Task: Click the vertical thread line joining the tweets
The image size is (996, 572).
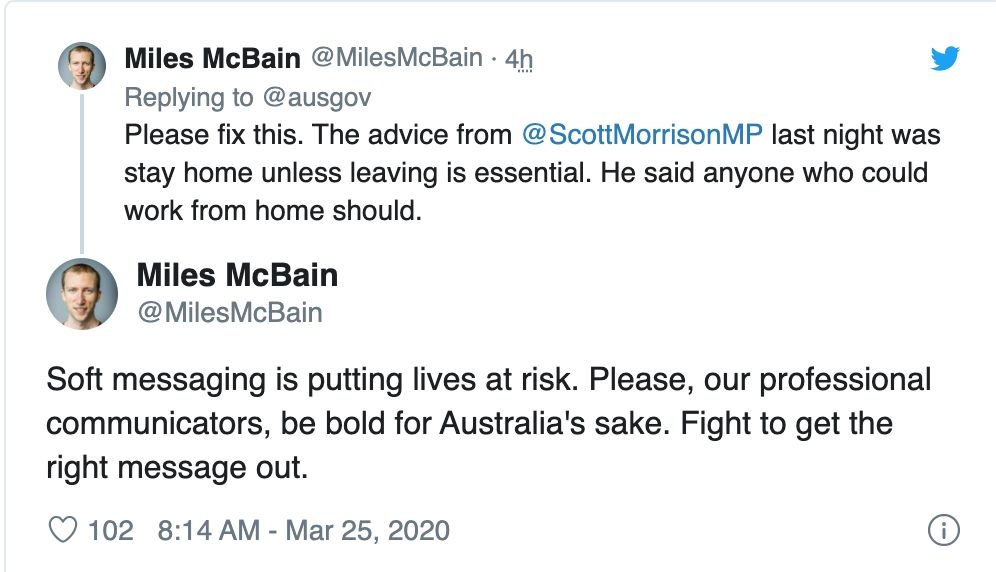Action: [81, 172]
